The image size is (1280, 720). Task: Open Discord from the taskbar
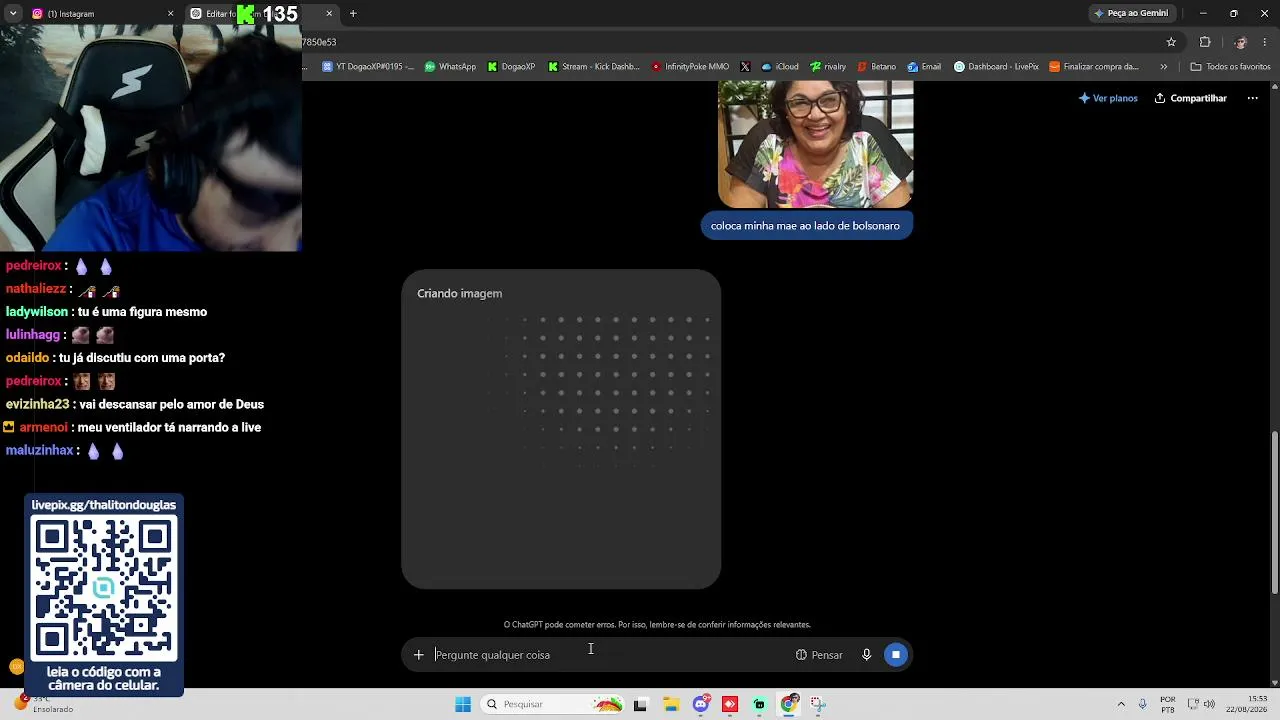coord(701,704)
